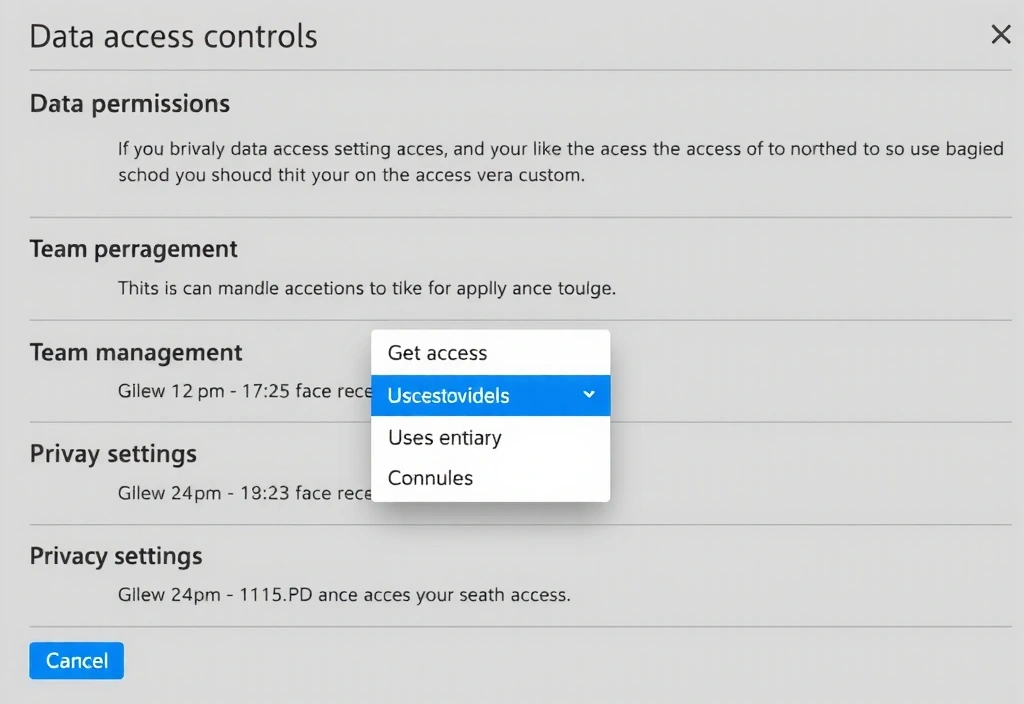Open the Team perragement section heading

(134, 249)
